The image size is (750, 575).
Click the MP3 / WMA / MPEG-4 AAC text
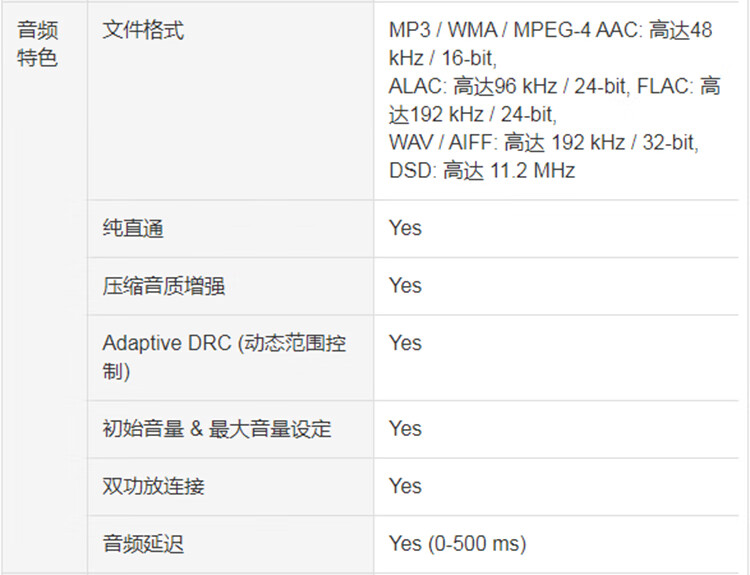(515, 30)
